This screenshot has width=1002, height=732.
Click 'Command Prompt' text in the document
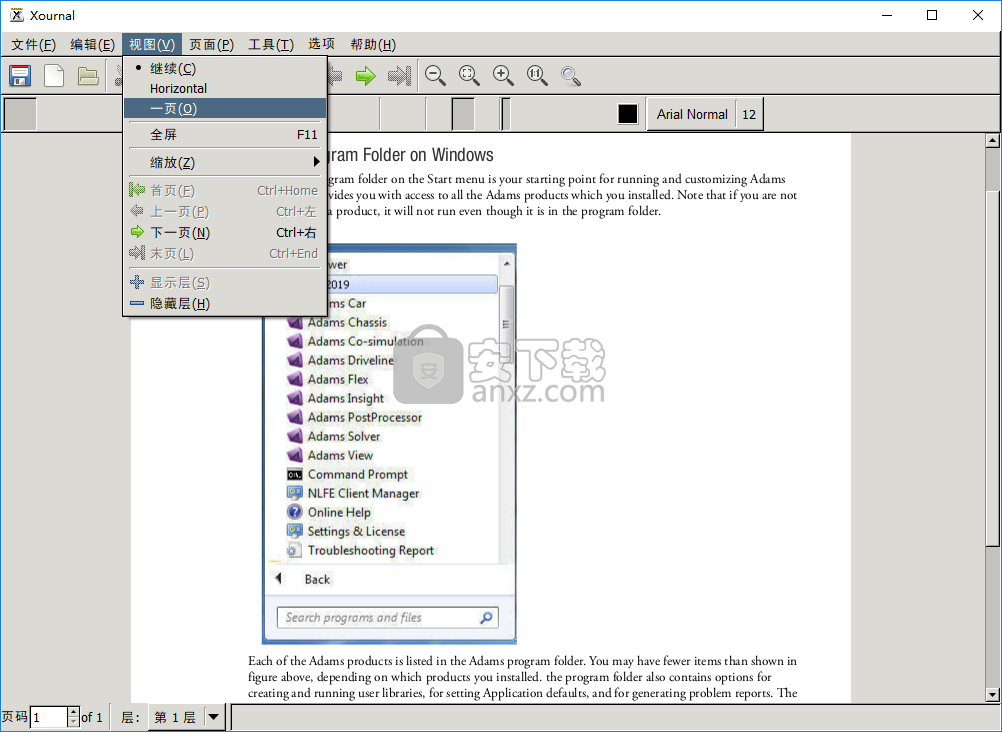coord(358,474)
